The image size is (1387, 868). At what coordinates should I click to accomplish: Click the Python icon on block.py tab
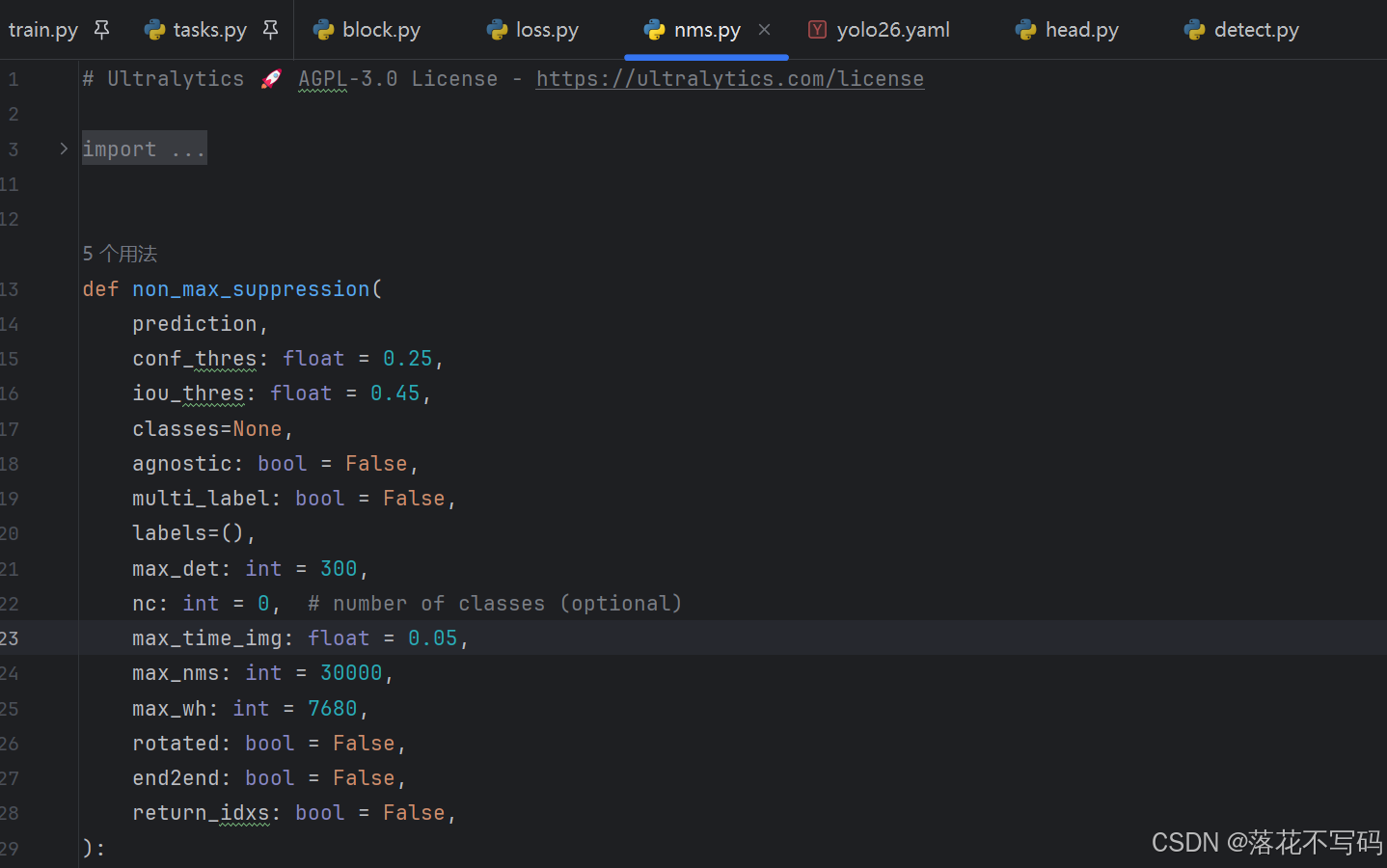click(x=324, y=30)
